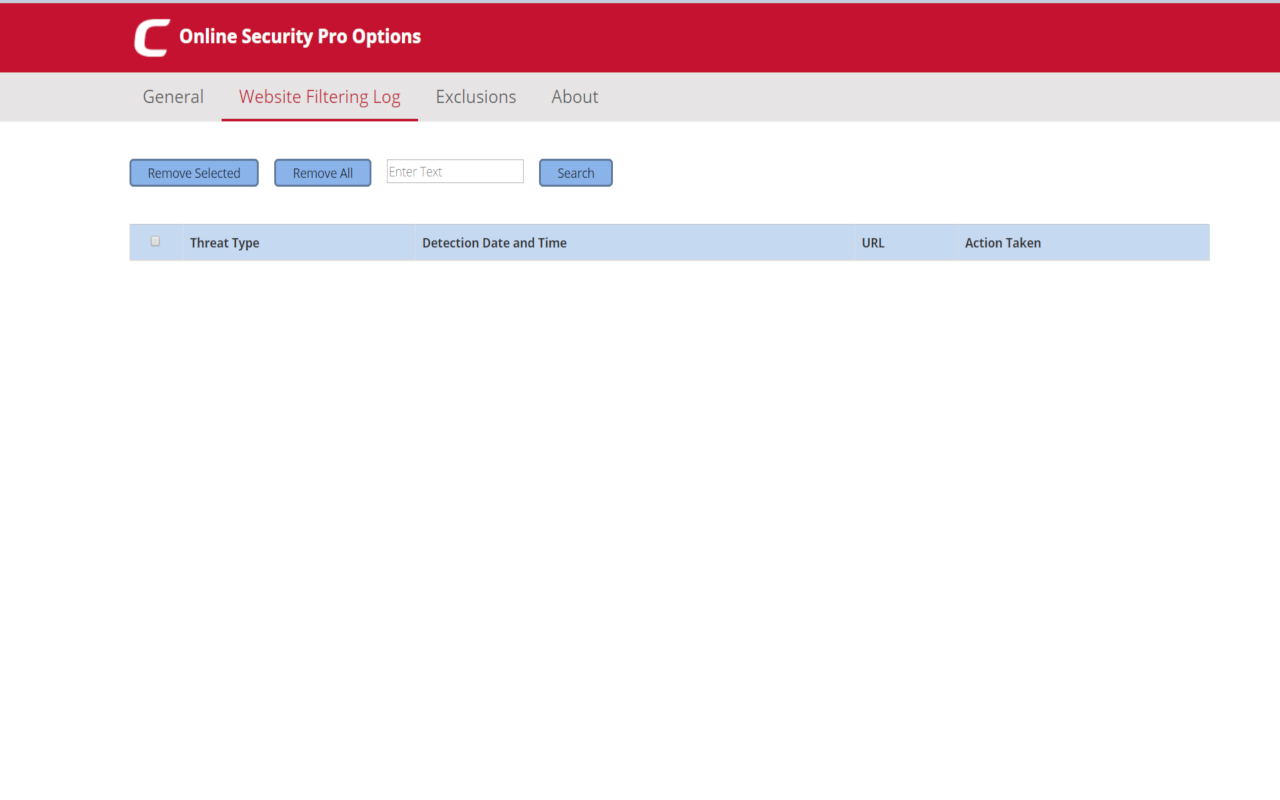Click the Remove Selected button
This screenshot has width=1280, height=800.
click(193, 172)
